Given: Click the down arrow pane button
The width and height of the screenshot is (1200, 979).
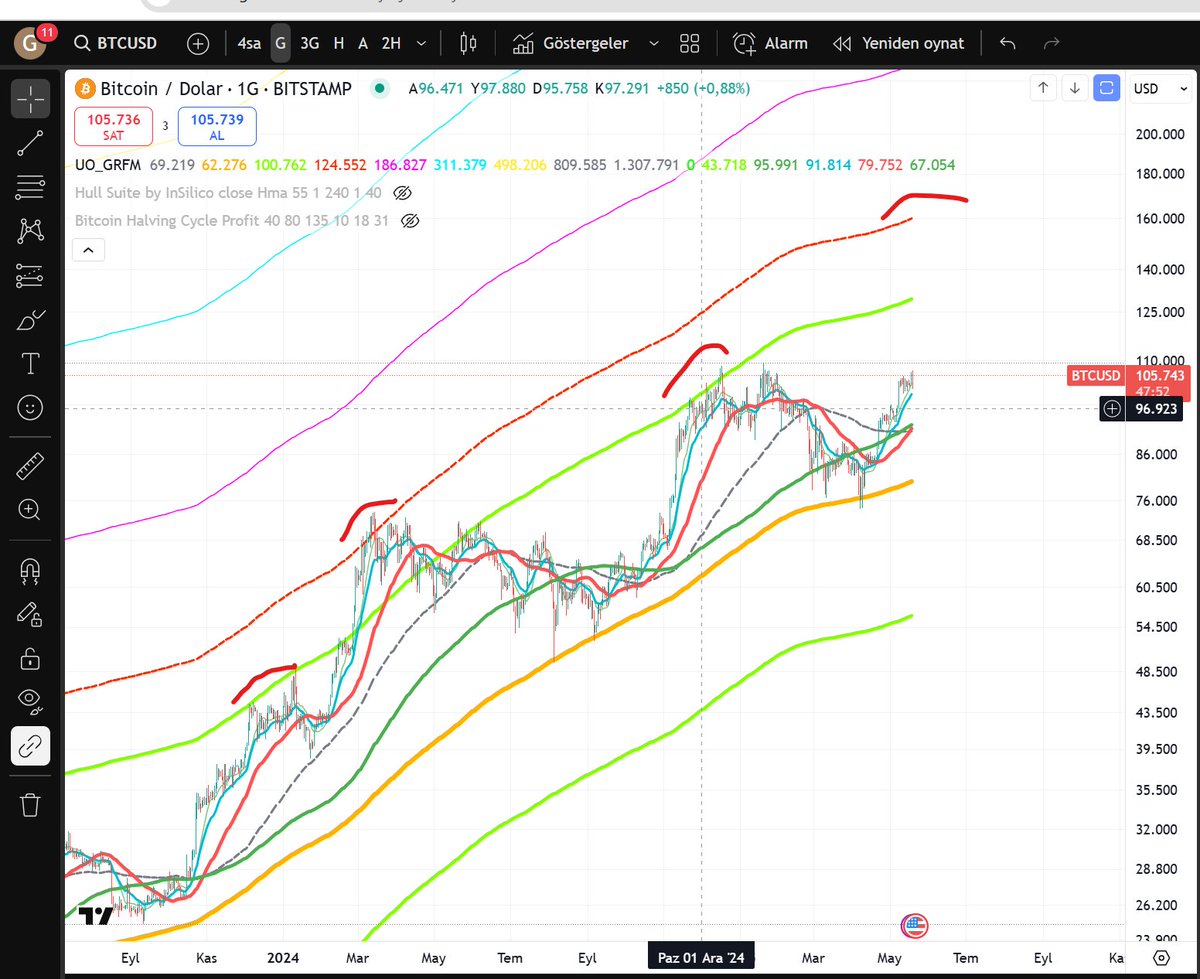Looking at the screenshot, I should (x=1075, y=88).
